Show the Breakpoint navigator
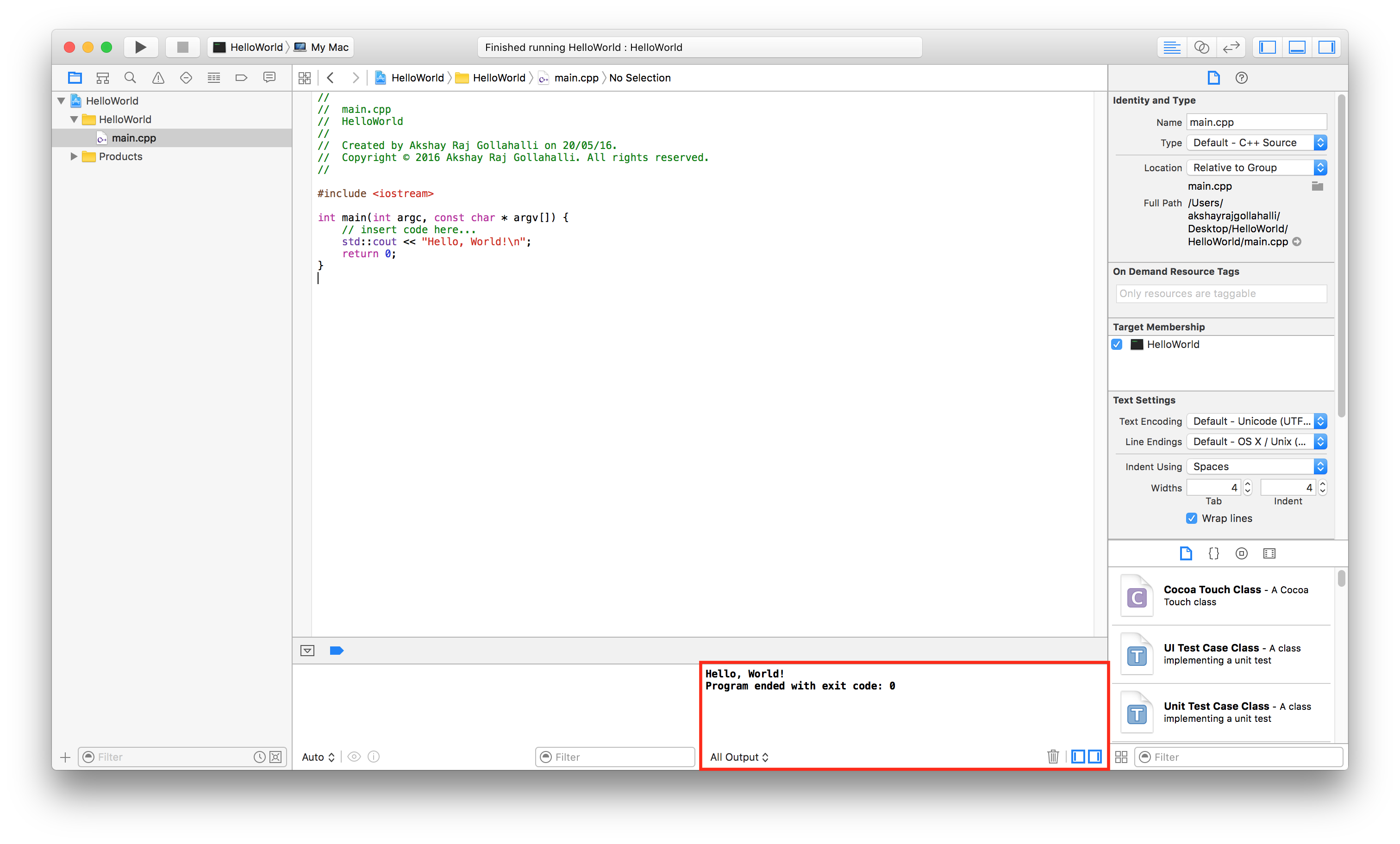Image resolution: width=1400 pixels, height=844 pixels. [x=241, y=78]
